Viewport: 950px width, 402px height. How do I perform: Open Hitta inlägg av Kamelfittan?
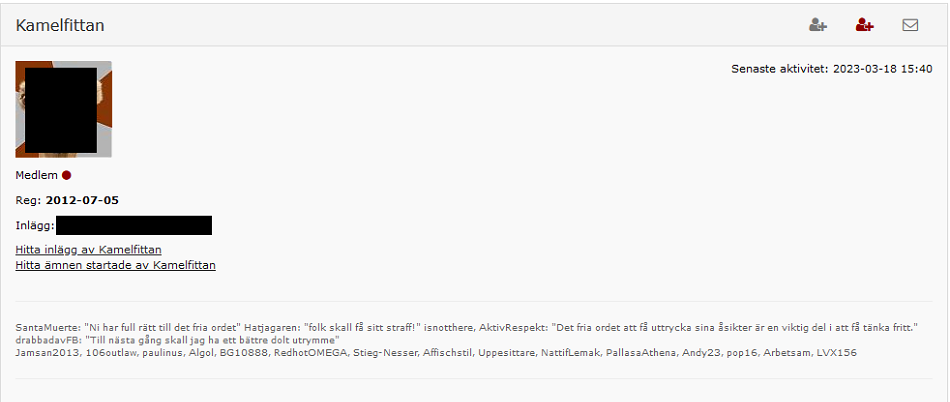88,249
